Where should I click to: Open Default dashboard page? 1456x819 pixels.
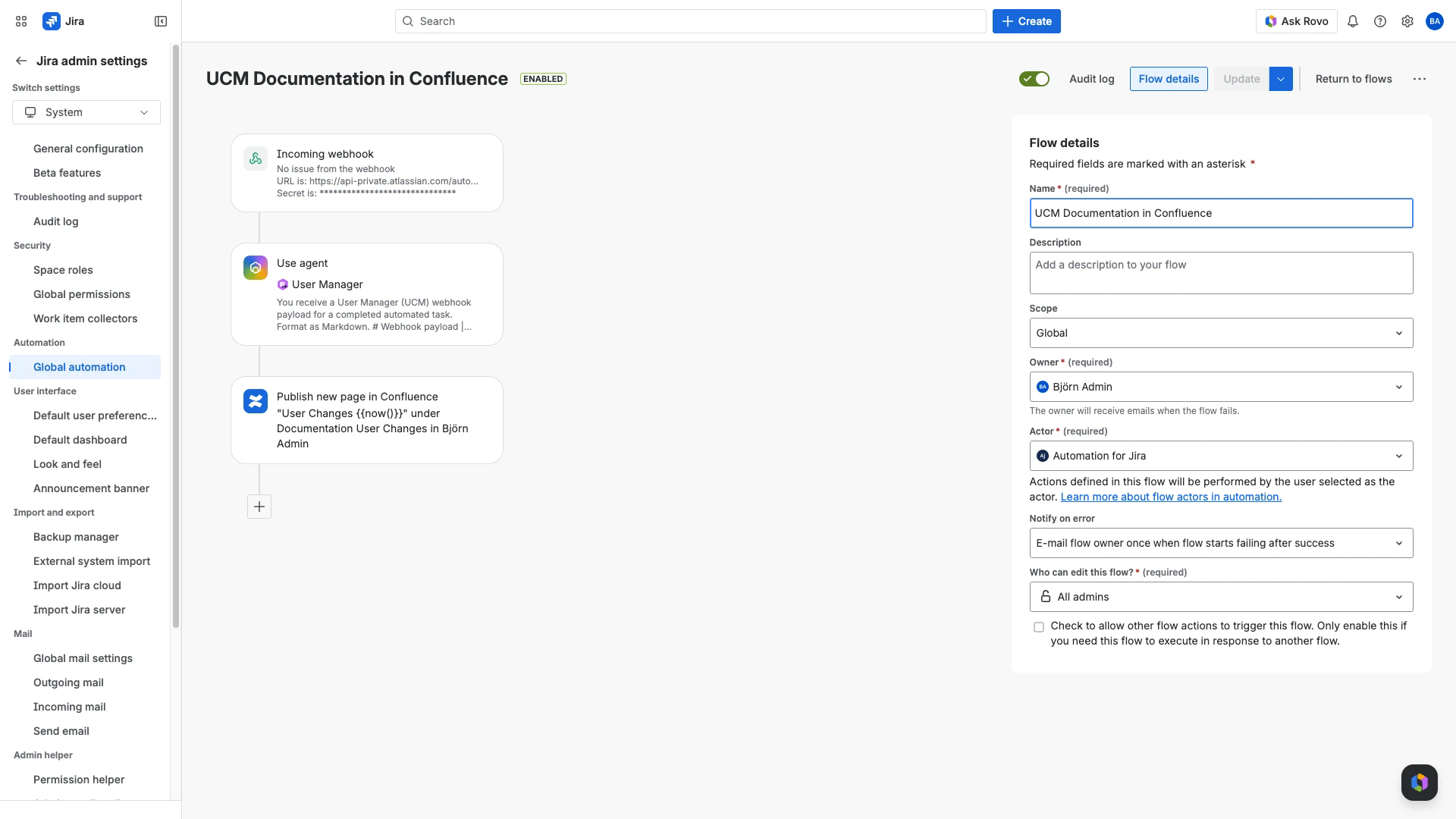click(x=80, y=440)
